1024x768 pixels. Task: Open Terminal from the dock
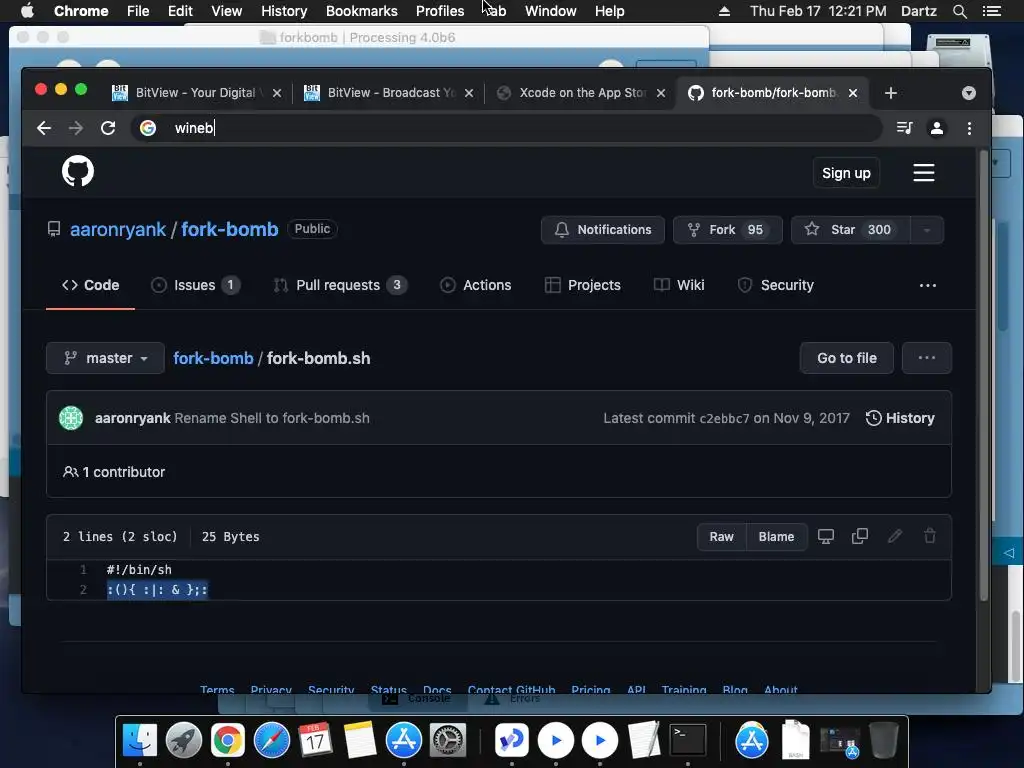point(688,740)
